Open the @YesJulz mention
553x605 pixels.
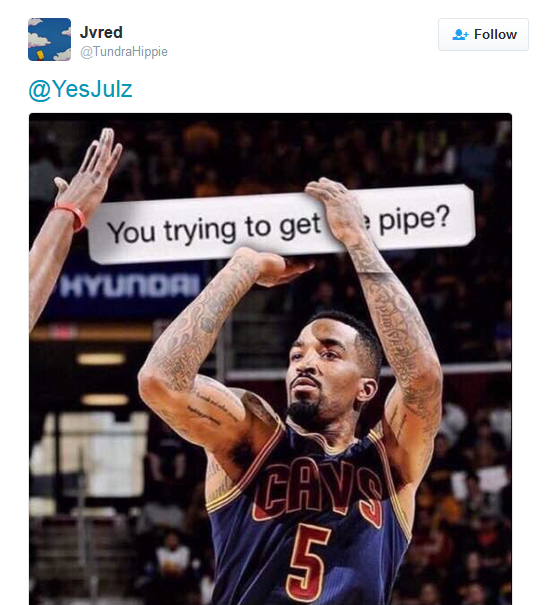81,90
